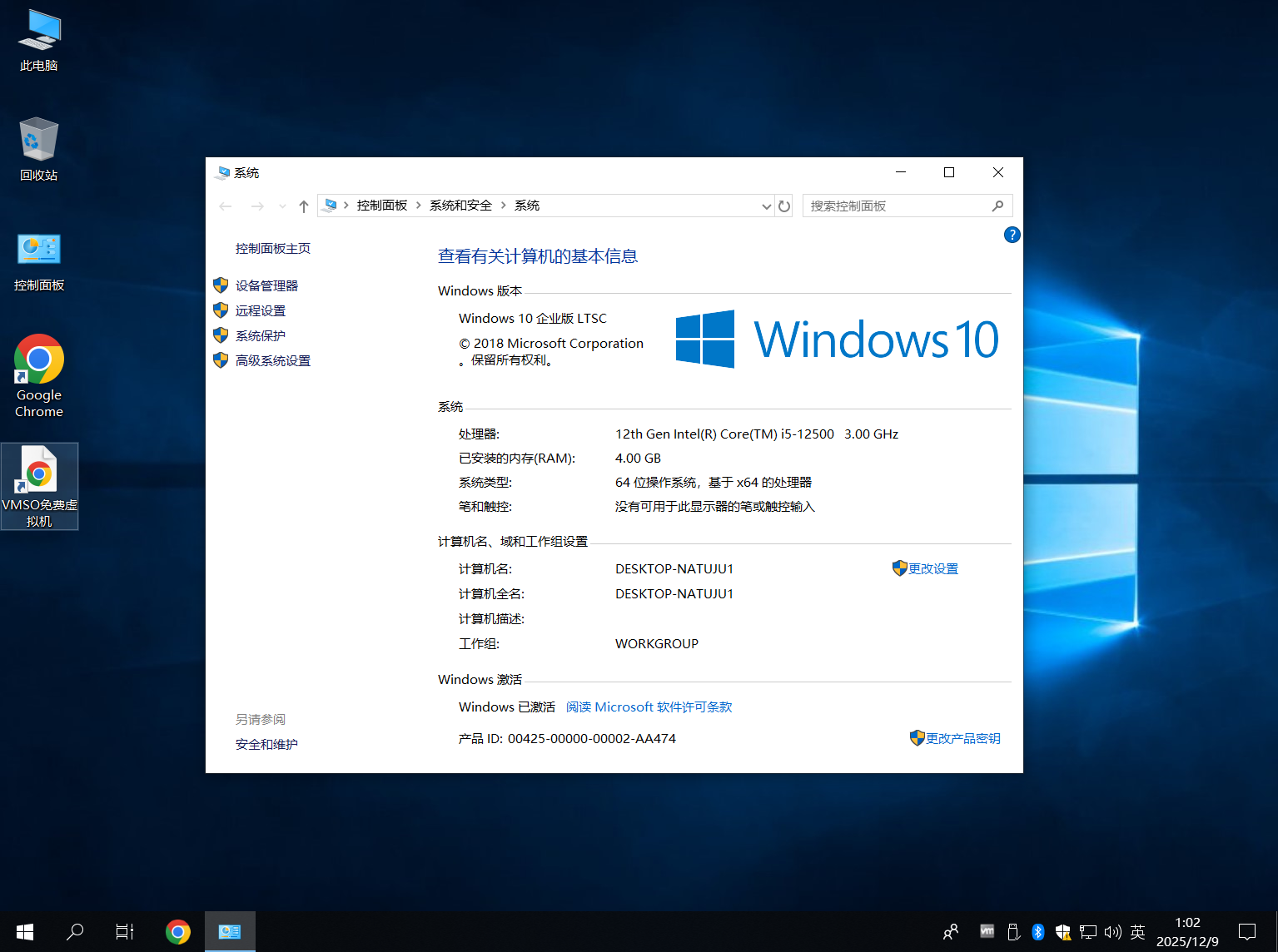
Task: Click 更改产品密钥 link
Action: click(962, 738)
